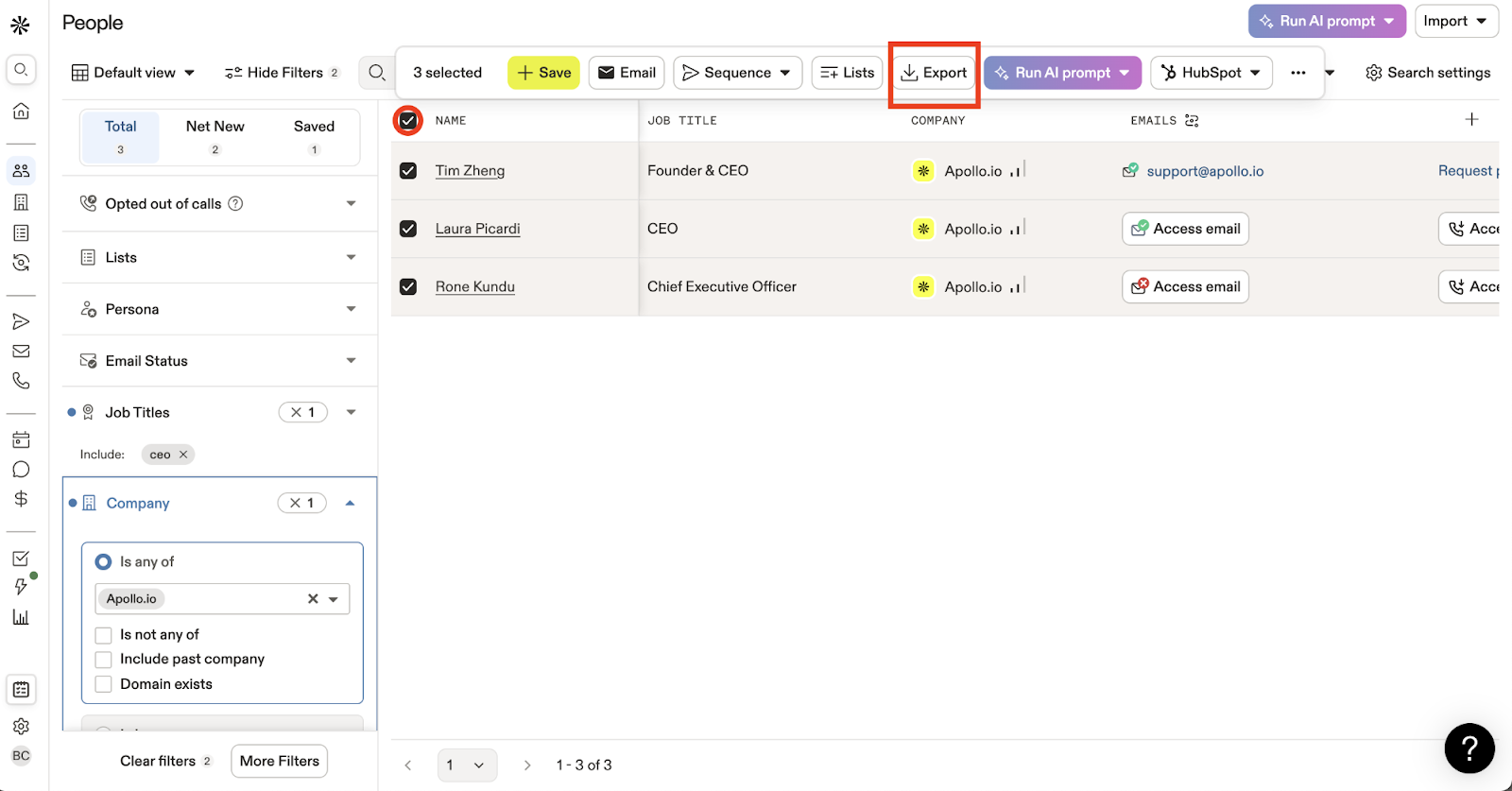Open Settings gear in sidebar

click(21, 727)
